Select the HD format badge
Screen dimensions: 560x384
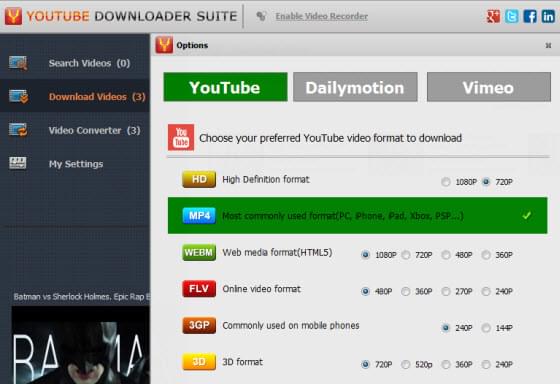click(x=199, y=179)
